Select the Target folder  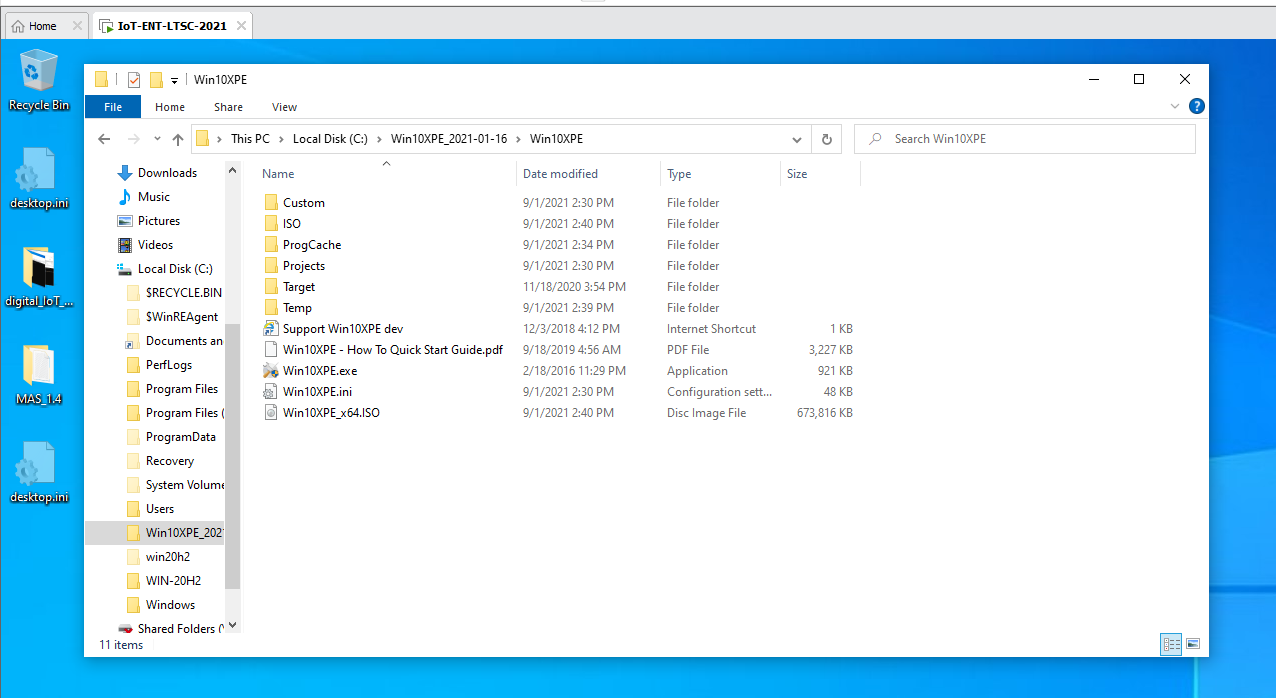[x=298, y=287]
